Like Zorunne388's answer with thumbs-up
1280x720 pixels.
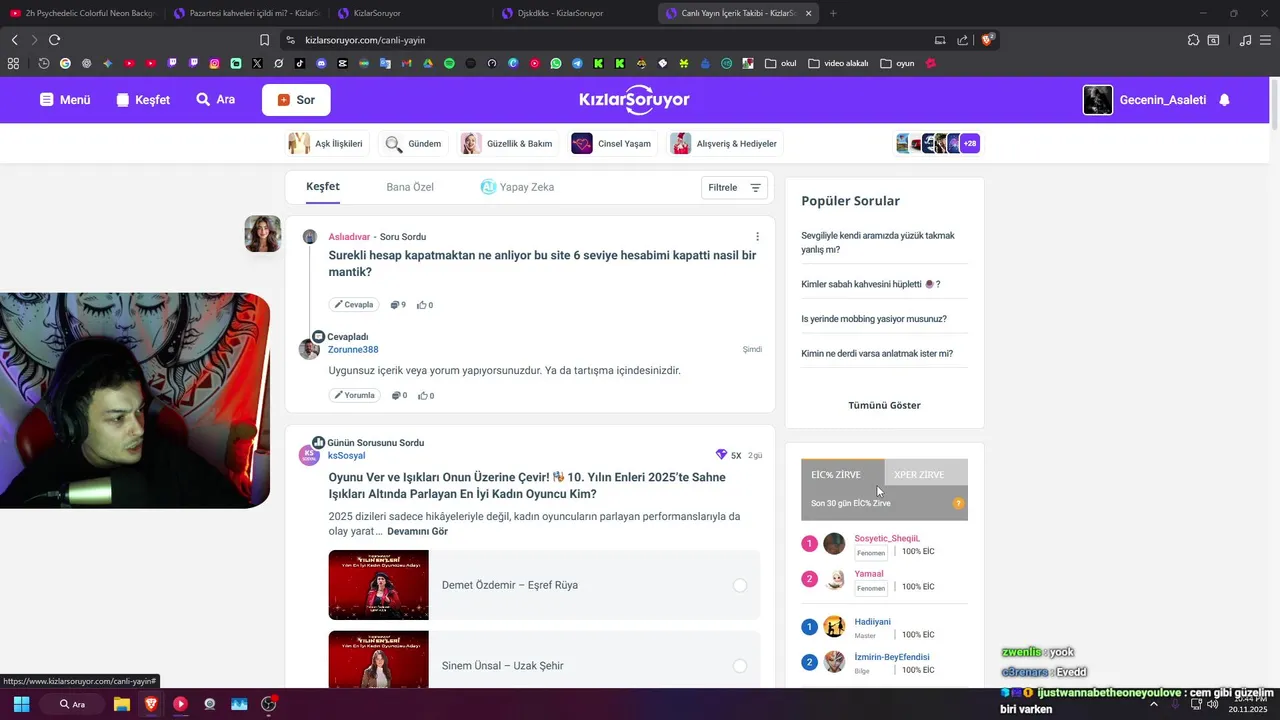(x=425, y=395)
